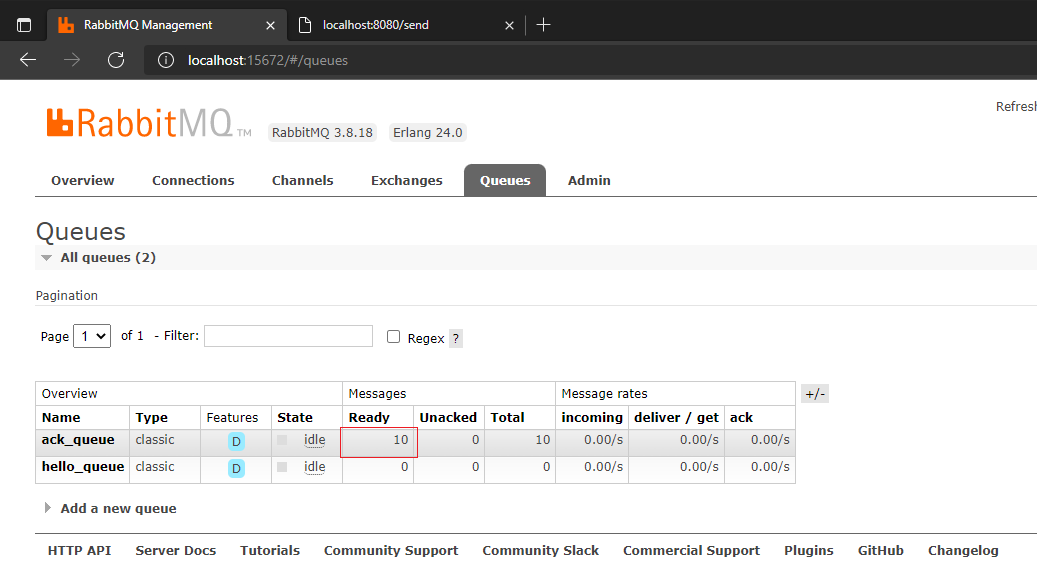
Task: Click the Pagination heading
Action: 66,296
